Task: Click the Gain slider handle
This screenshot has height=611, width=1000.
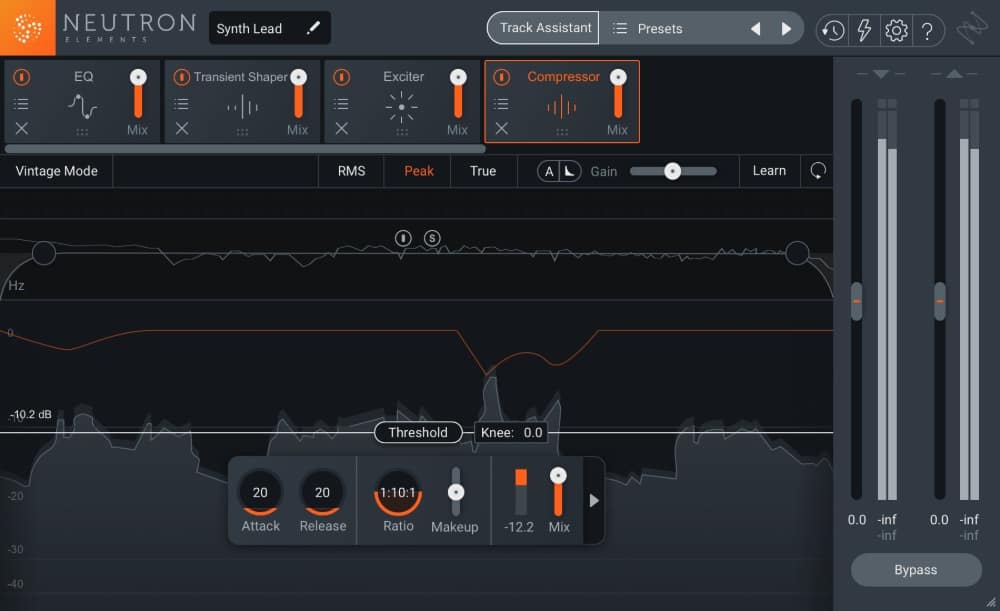Action: [673, 171]
